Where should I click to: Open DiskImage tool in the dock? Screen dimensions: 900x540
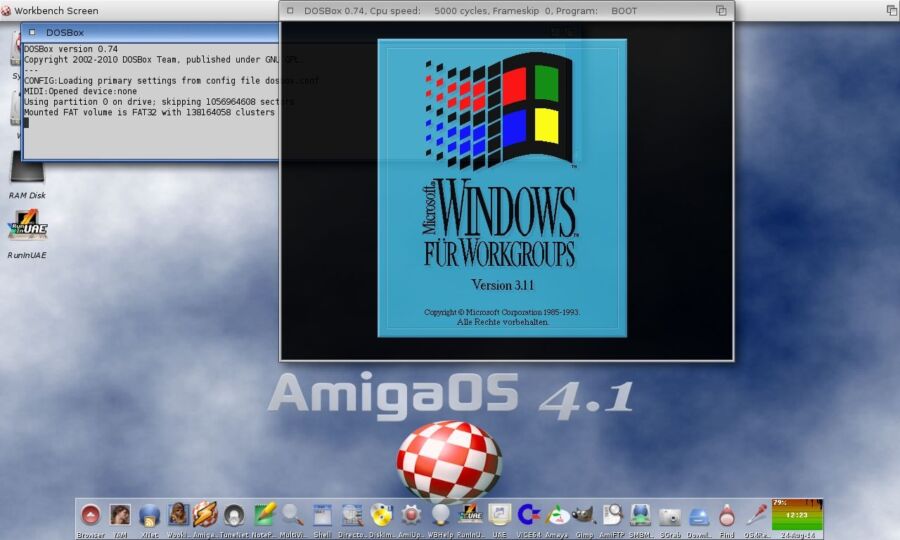(381, 515)
